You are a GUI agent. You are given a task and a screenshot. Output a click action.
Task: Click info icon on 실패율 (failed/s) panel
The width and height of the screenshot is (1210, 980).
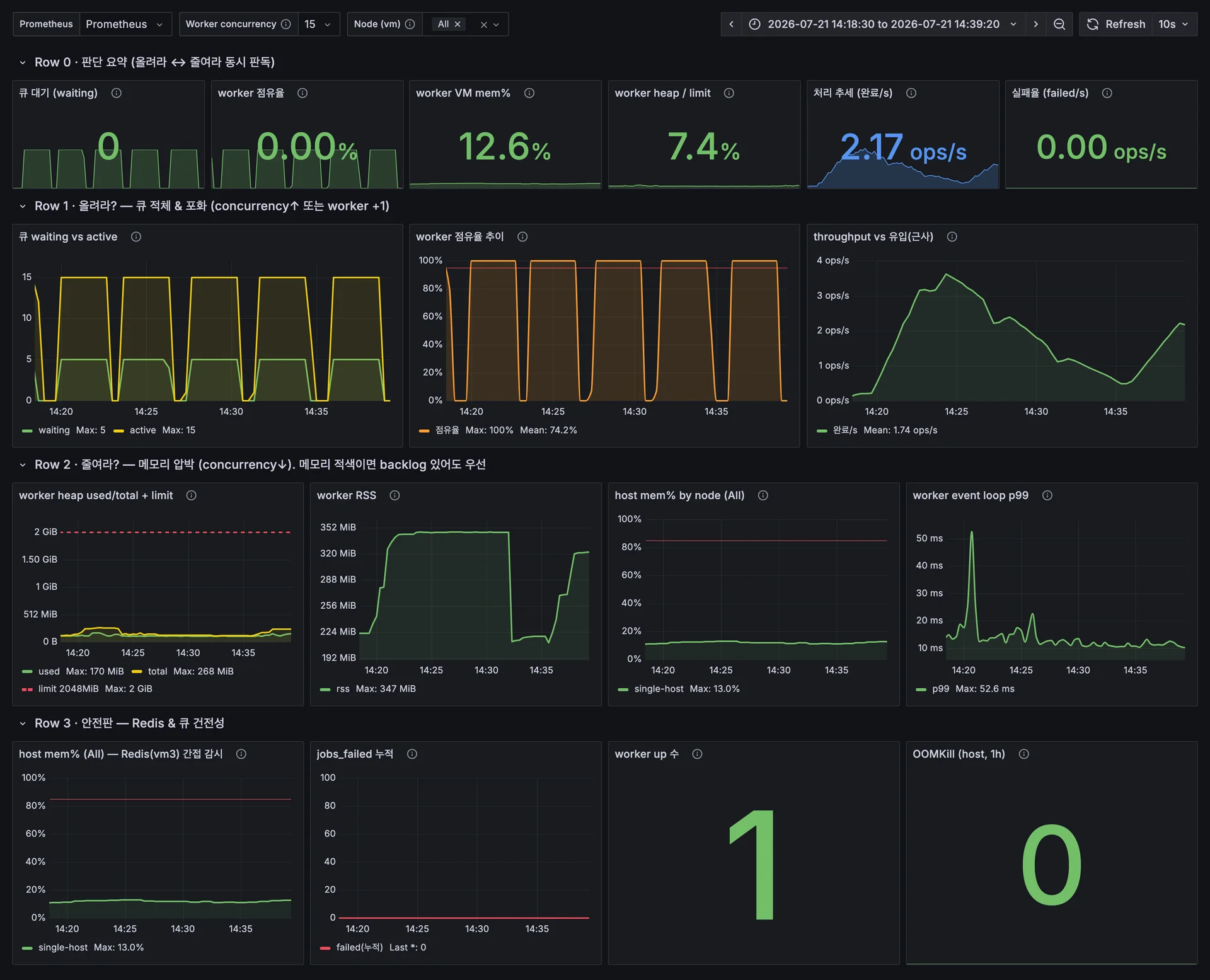1107,93
